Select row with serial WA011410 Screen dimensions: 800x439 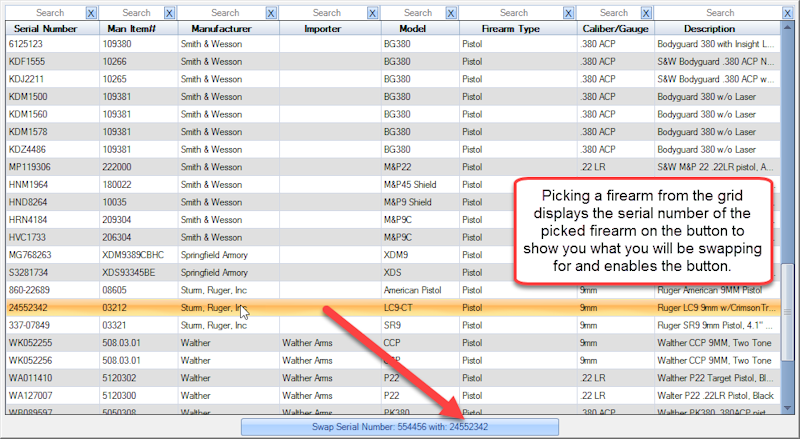(x=393, y=378)
